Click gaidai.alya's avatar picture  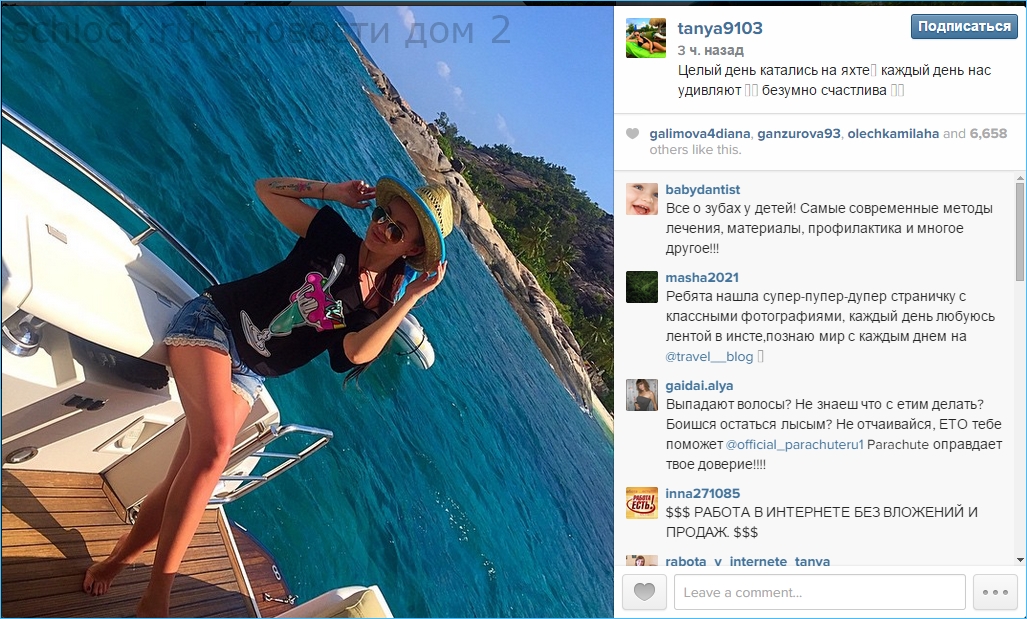[x=642, y=395]
